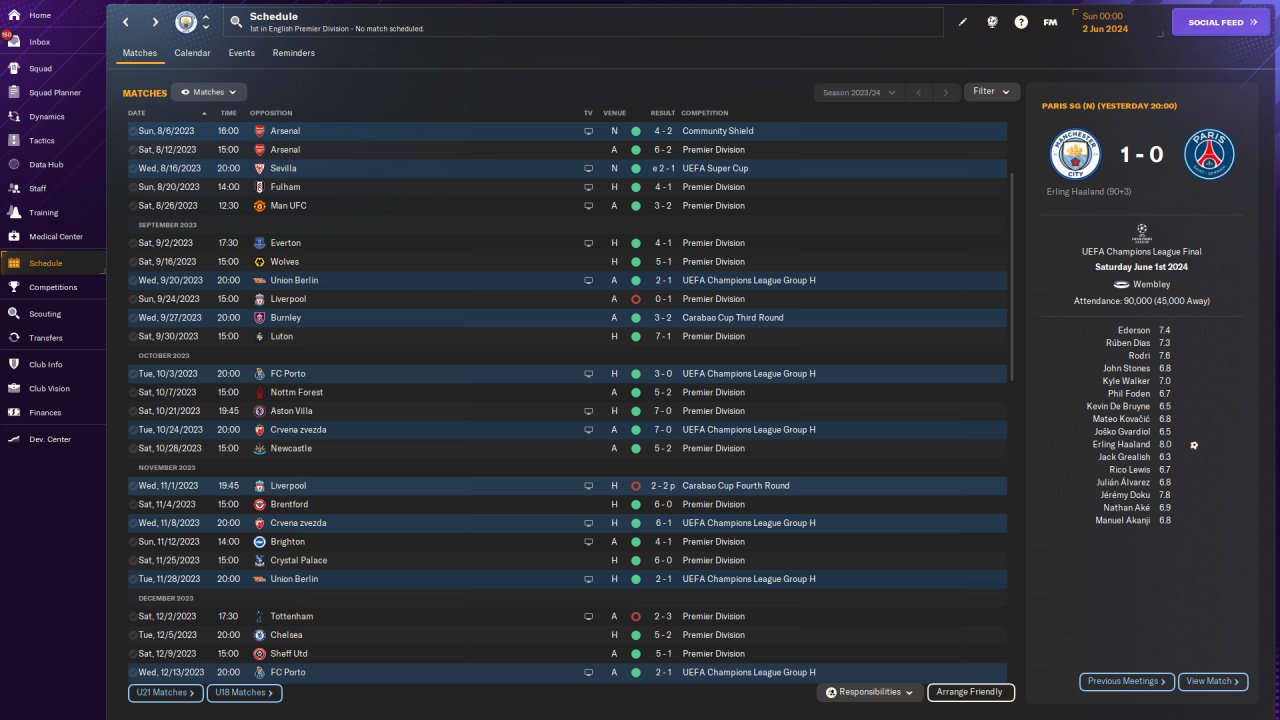The height and width of the screenshot is (720, 1280).
Task: Switch to the Calendar tab
Action: 192,53
